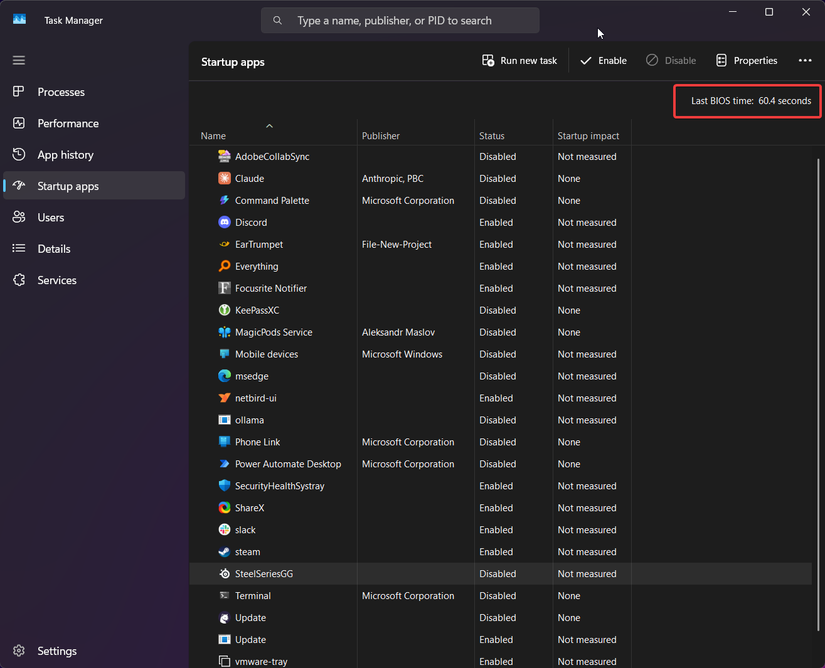Open Task Manager Settings

tap(94, 651)
